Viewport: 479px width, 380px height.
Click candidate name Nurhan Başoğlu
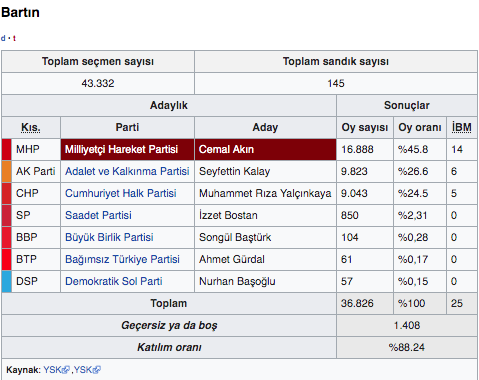(237, 281)
